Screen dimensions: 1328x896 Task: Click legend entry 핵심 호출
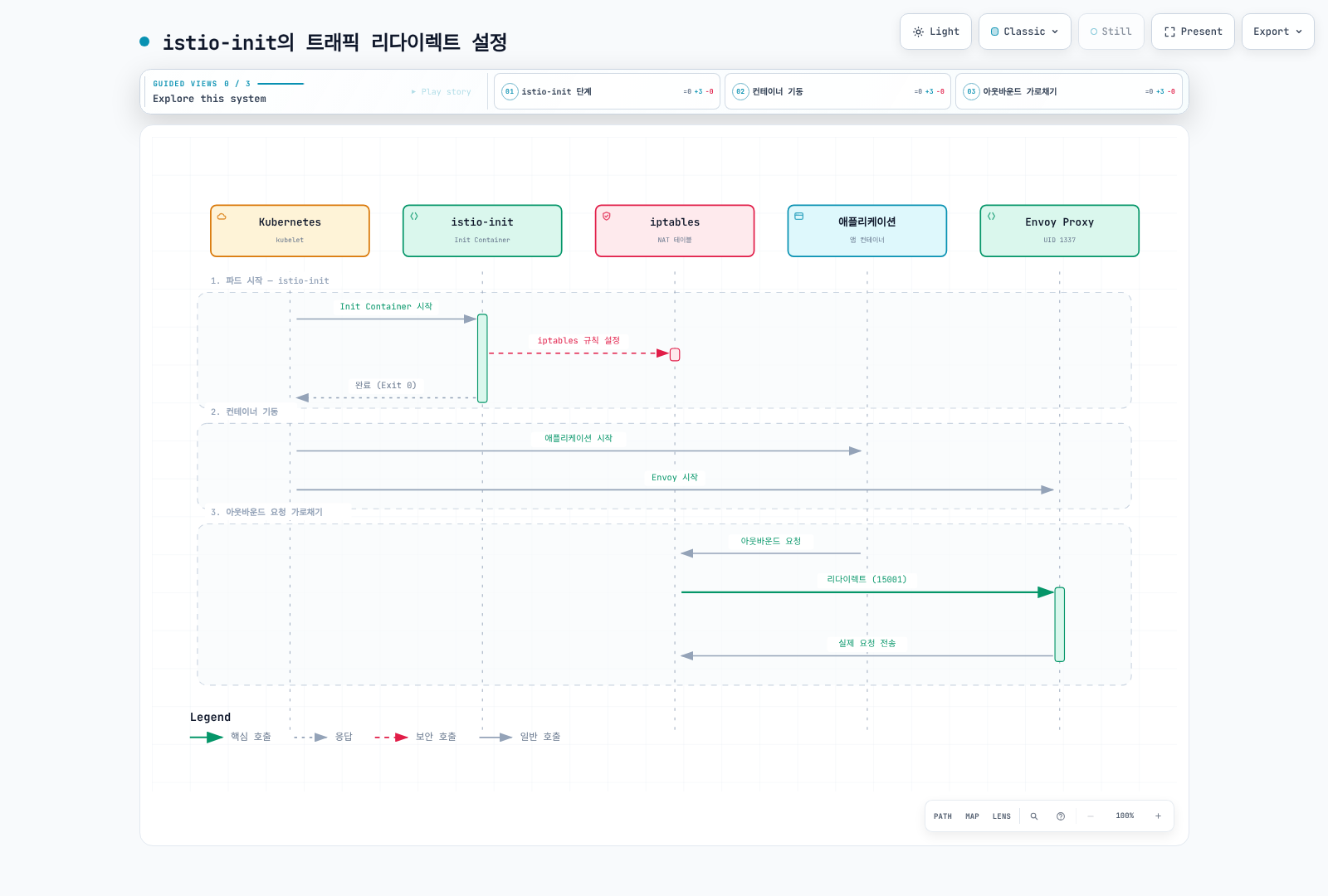pyautogui.click(x=232, y=738)
